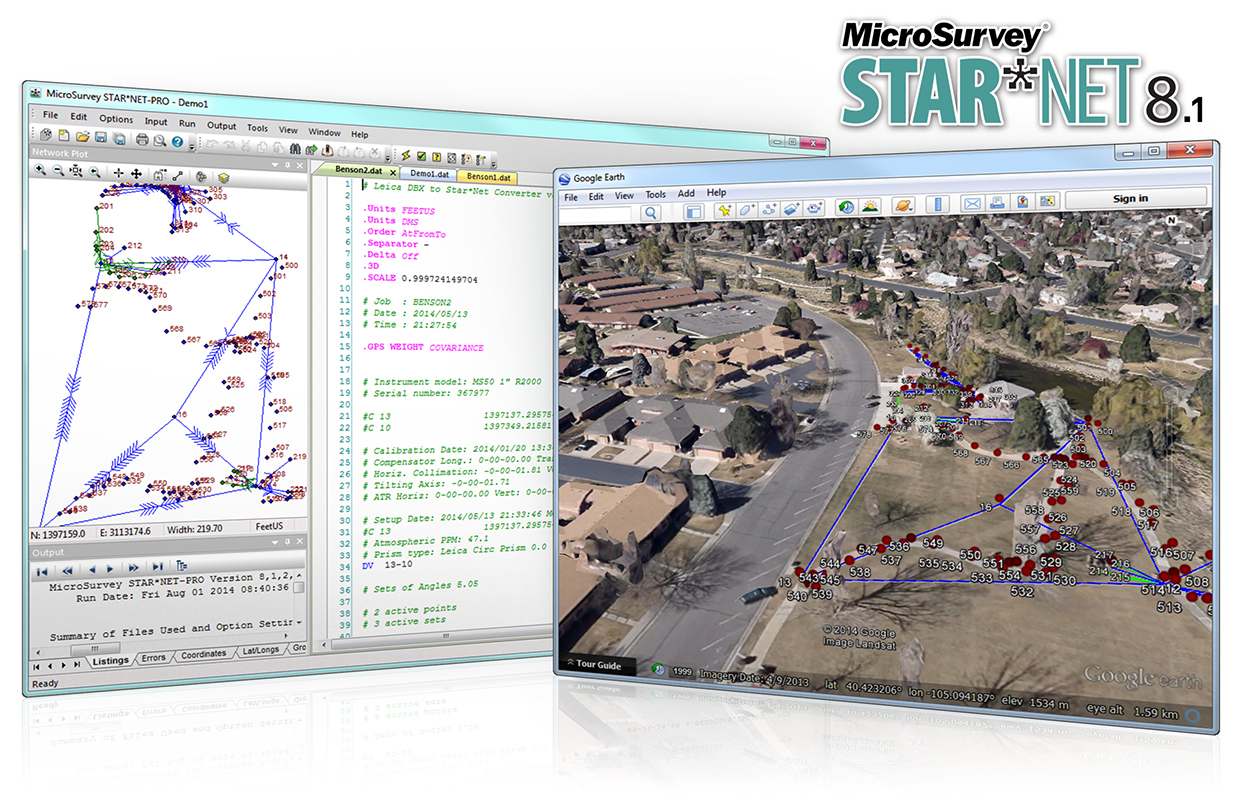Click the 1999 historical imagery date label

pos(682,672)
